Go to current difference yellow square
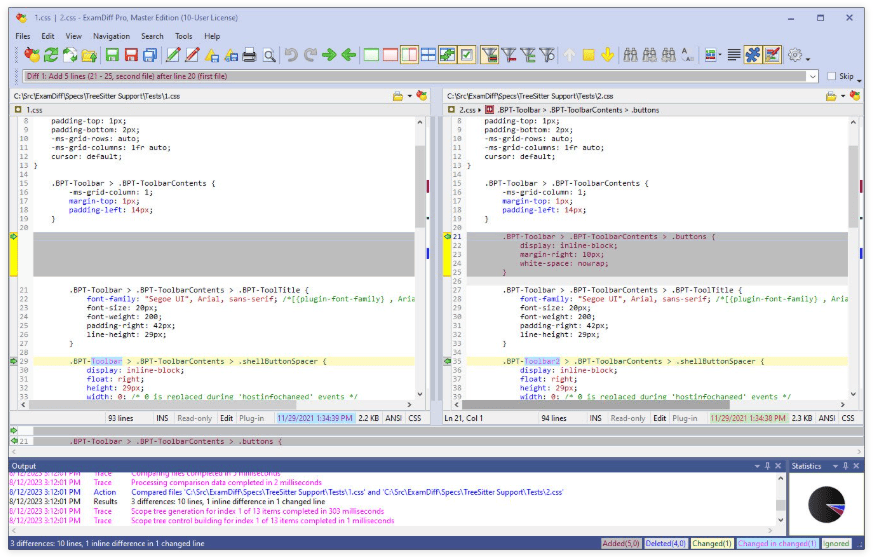This screenshot has width=873, height=557. tap(588, 55)
